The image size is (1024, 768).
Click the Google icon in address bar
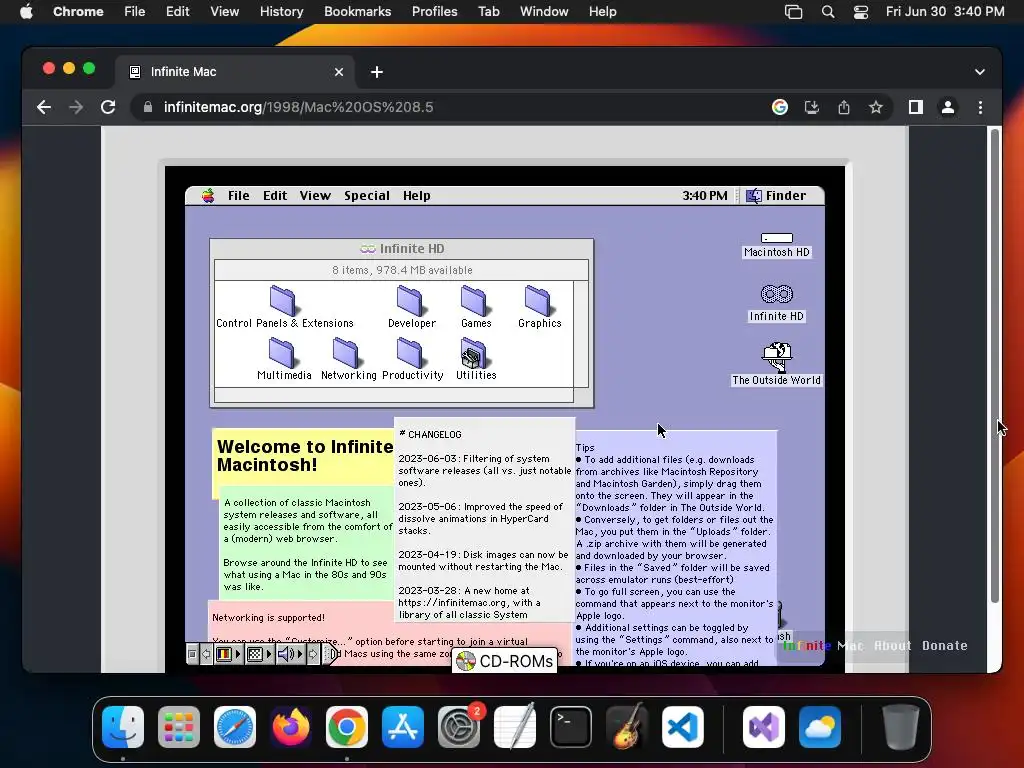780,107
